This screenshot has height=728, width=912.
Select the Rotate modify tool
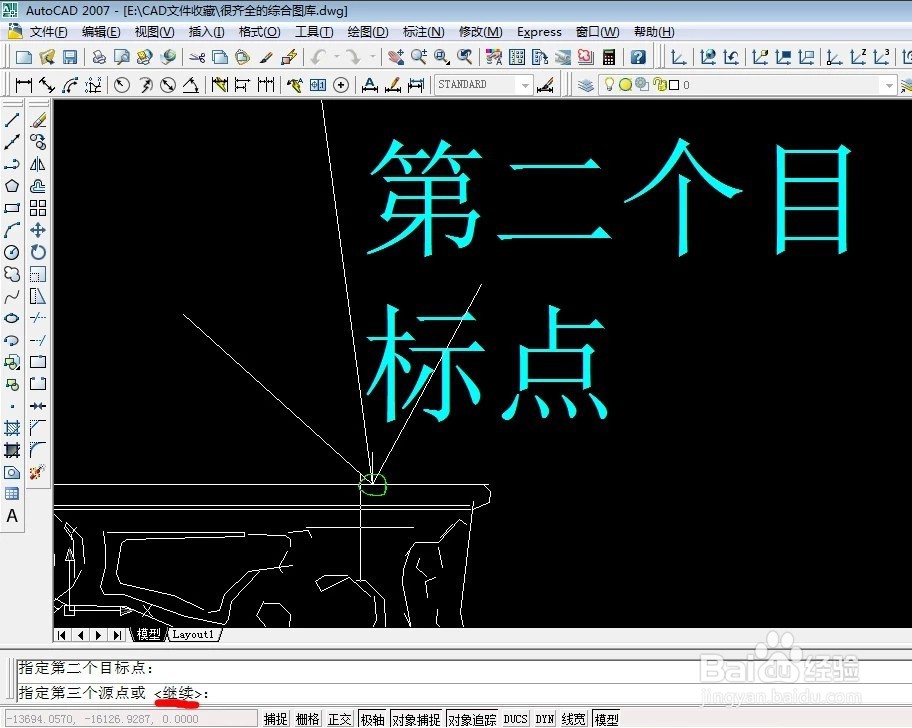pos(38,252)
